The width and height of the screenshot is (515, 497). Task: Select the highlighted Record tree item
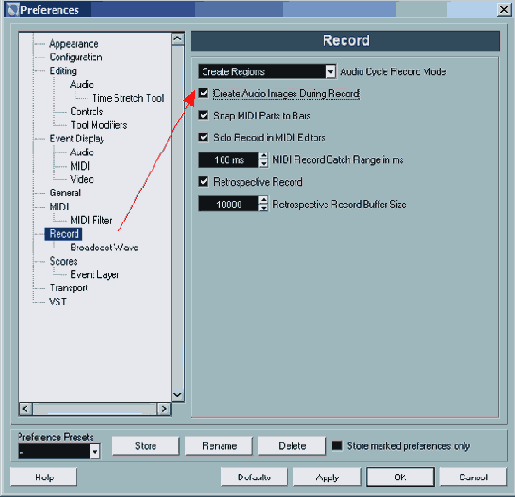coord(64,234)
